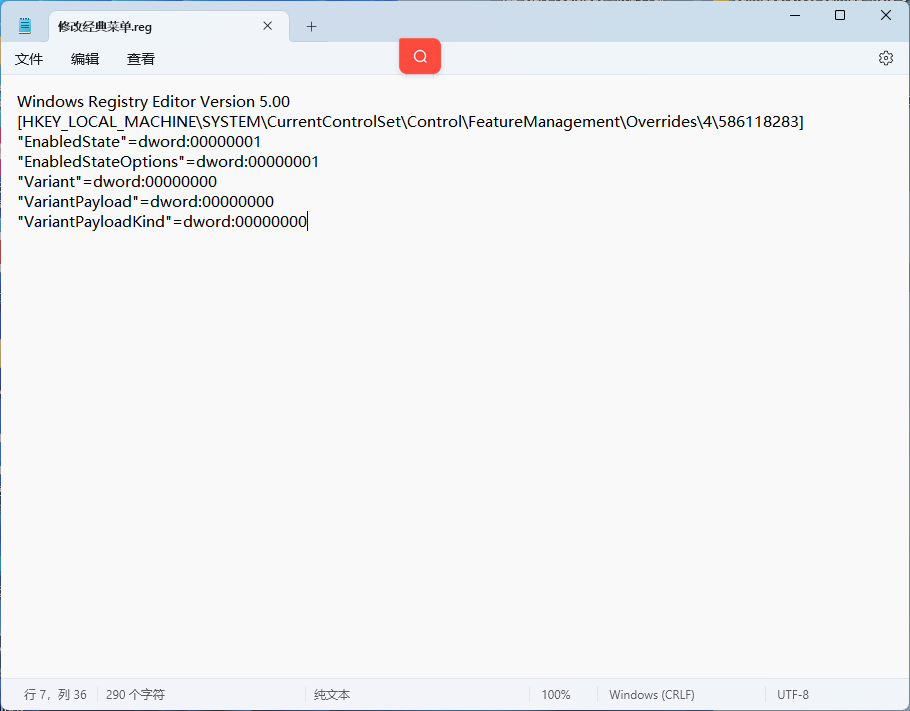Open the 文件 menu
Viewport: 910px width, 711px height.
tap(29, 59)
